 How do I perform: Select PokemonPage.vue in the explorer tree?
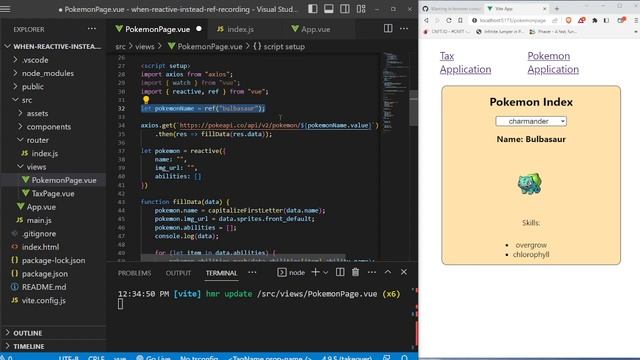coord(53,180)
